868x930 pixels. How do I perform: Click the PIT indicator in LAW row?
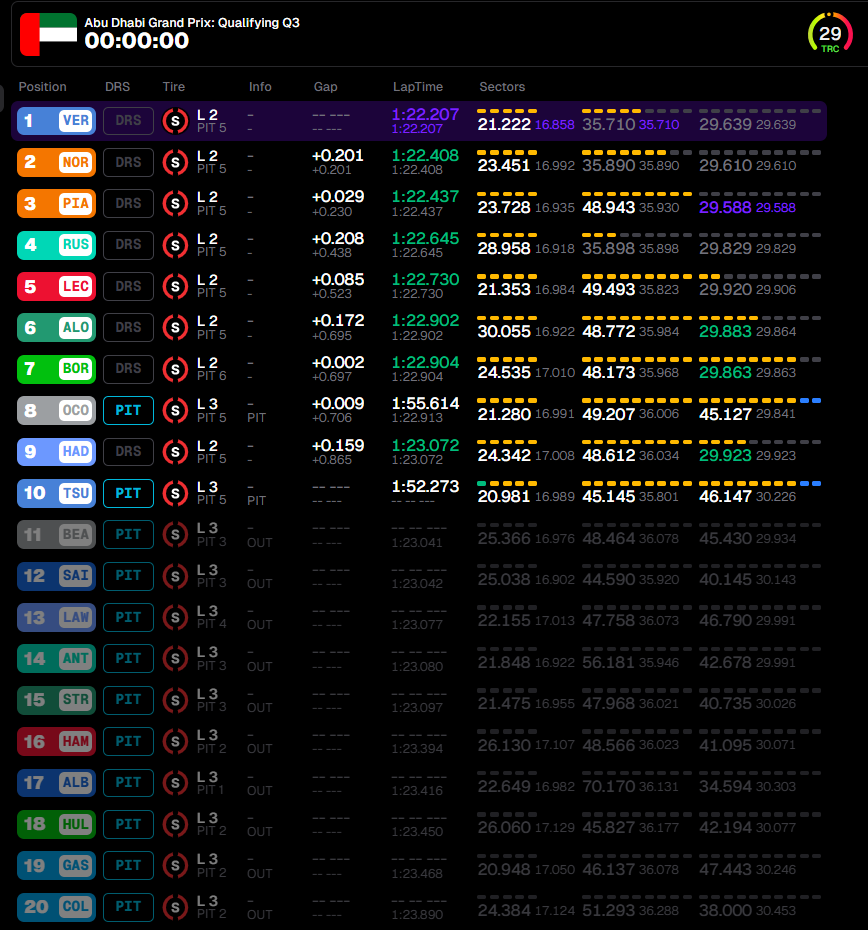click(x=128, y=617)
